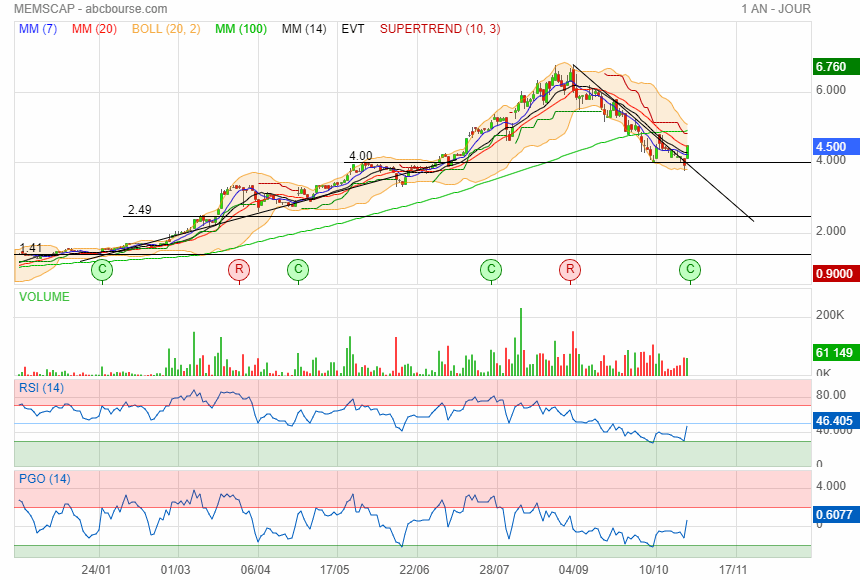Click the 24/01 date axis label
860x580 pixels.
point(96,570)
